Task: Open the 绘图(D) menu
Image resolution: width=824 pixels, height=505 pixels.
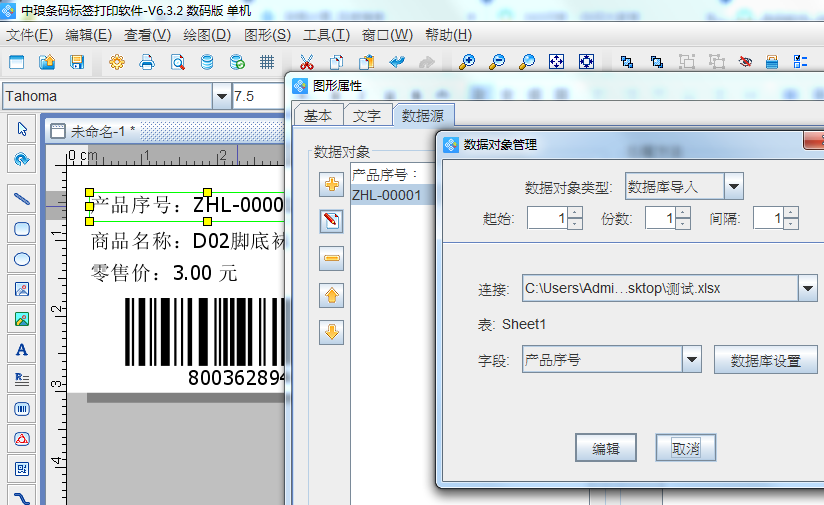Action: point(208,35)
